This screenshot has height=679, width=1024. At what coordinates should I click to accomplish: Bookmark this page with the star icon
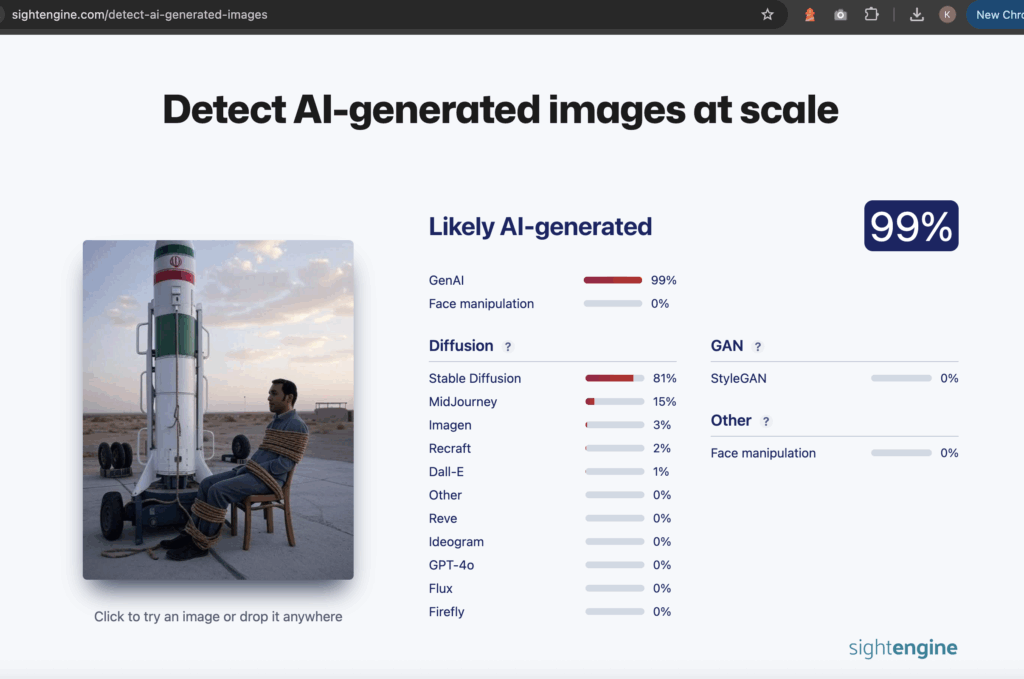767,14
